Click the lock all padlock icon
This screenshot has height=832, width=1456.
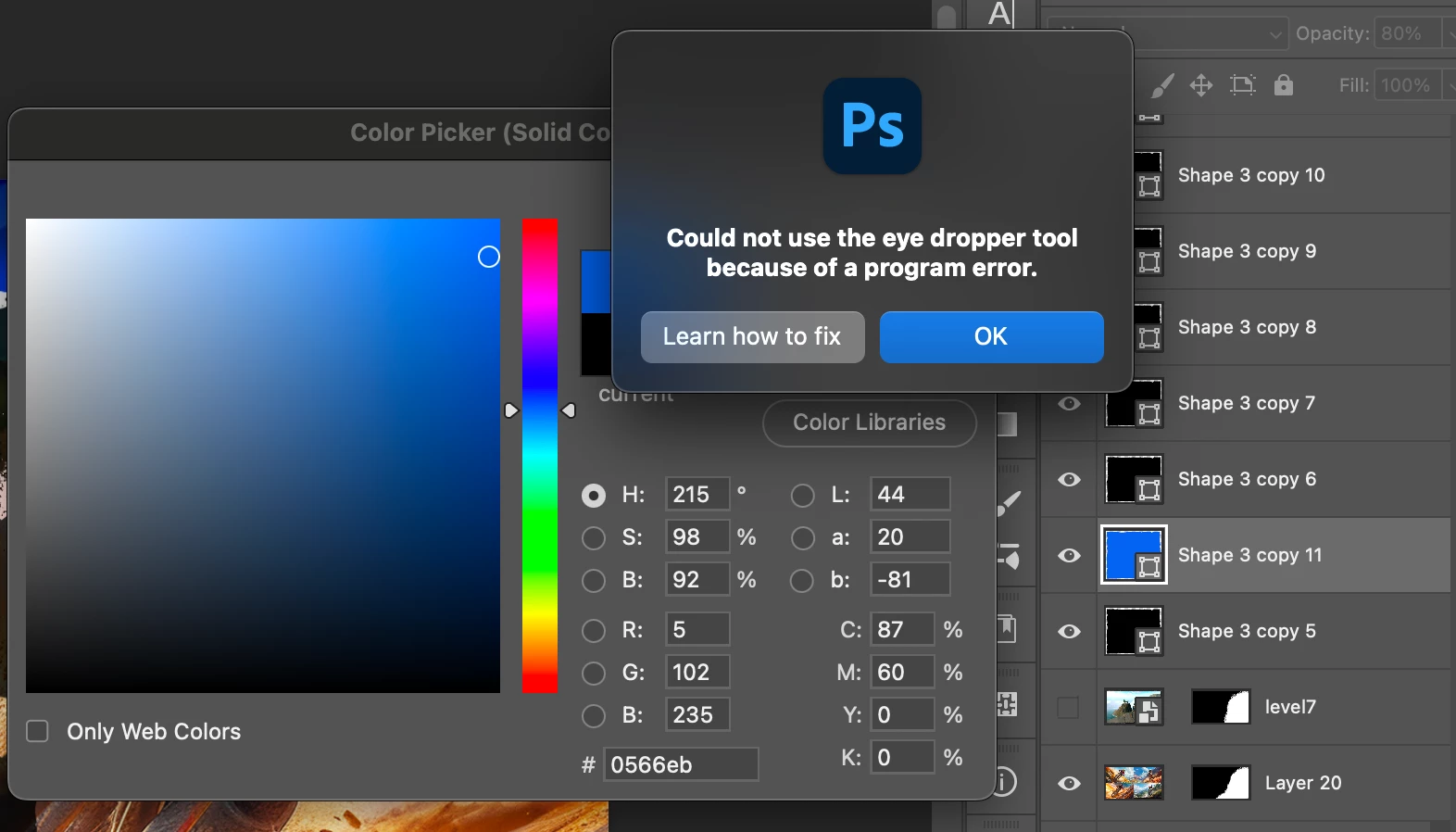(1283, 85)
